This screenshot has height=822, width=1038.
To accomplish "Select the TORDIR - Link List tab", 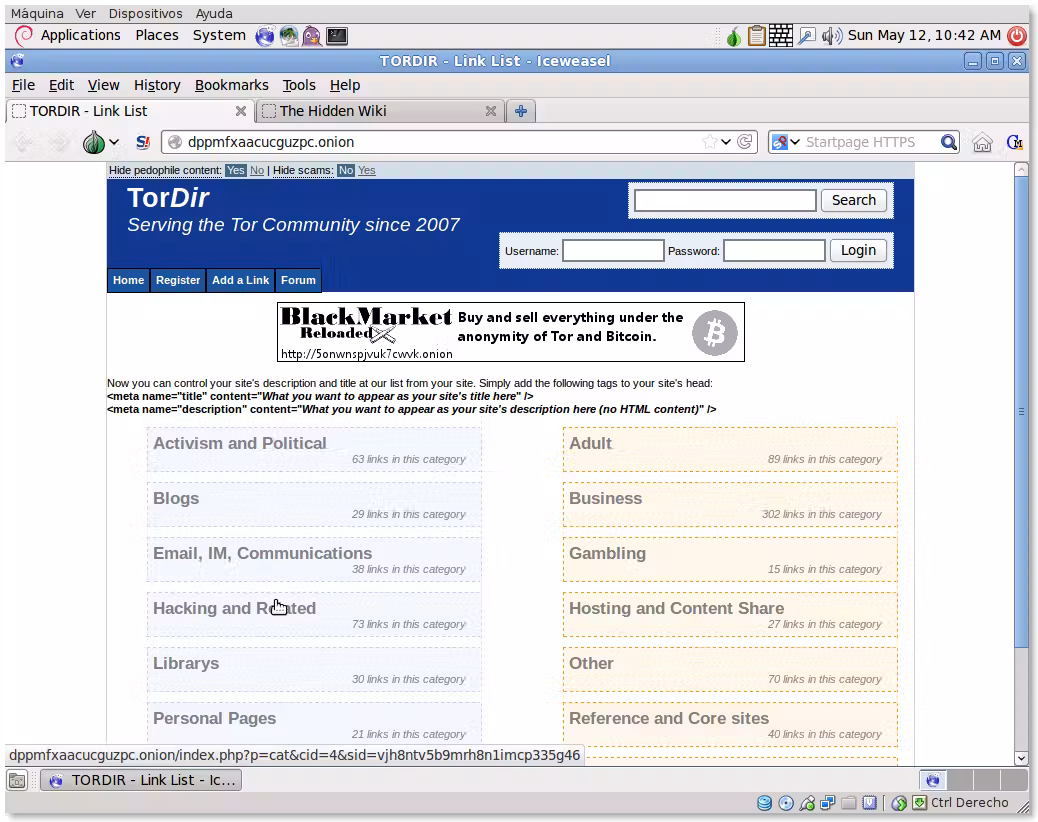I will tap(130, 111).
